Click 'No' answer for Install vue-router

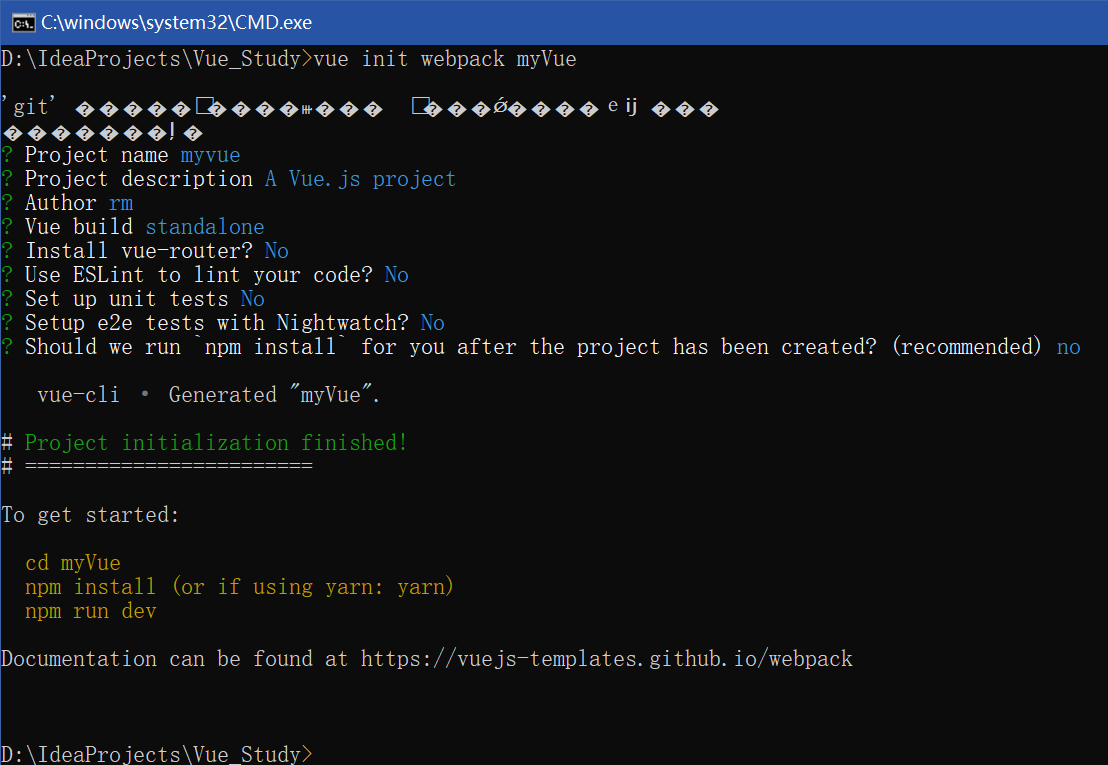click(x=276, y=251)
